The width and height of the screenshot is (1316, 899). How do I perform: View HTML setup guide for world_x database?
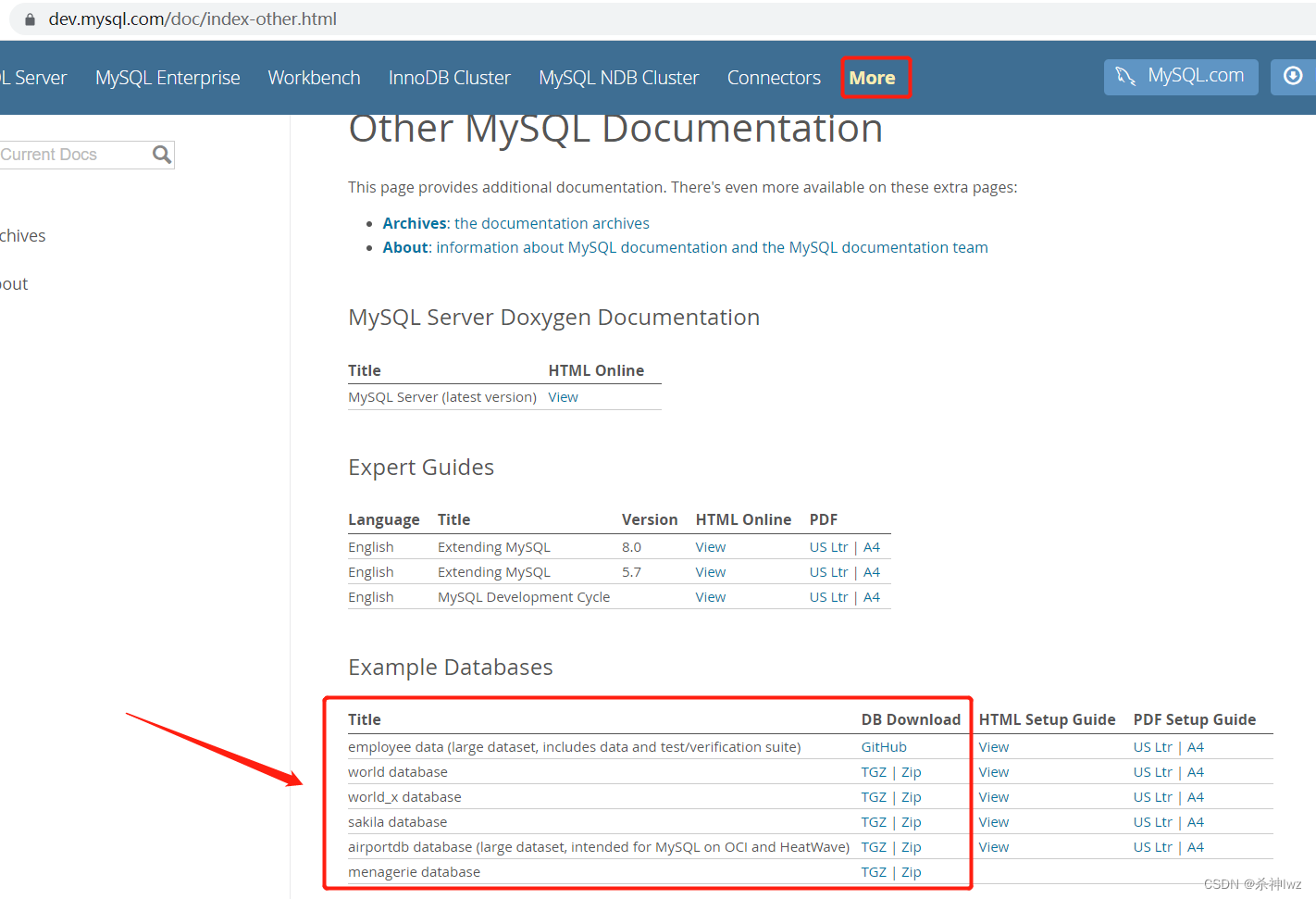pyautogui.click(x=993, y=796)
